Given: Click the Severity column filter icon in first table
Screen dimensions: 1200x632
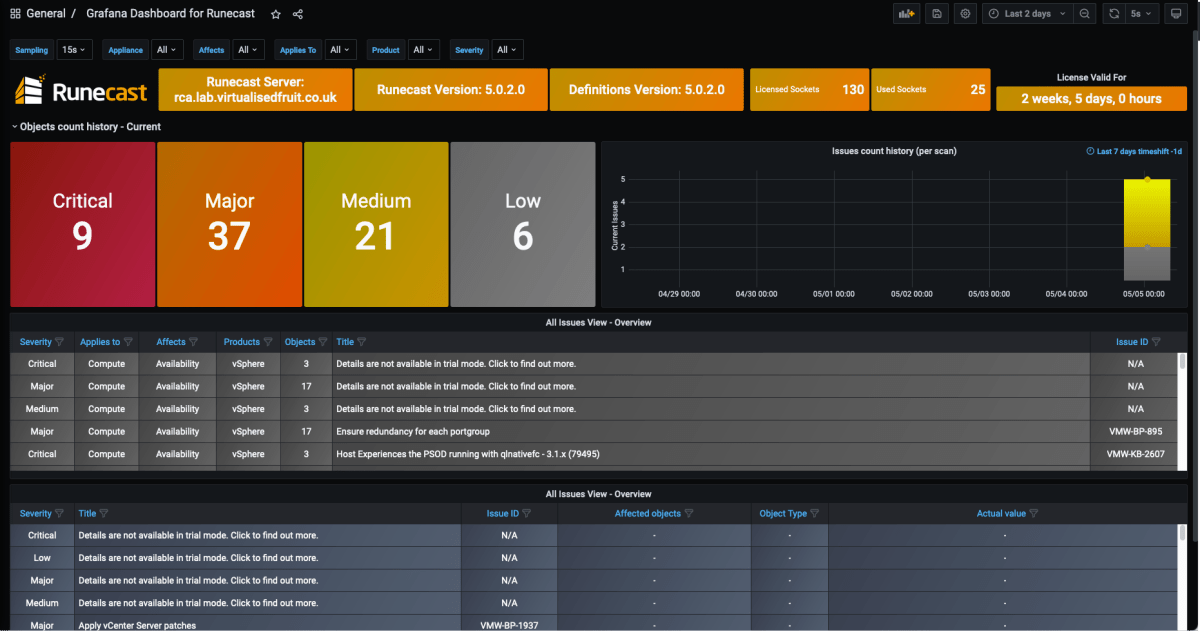Looking at the screenshot, I should pos(59,342).
